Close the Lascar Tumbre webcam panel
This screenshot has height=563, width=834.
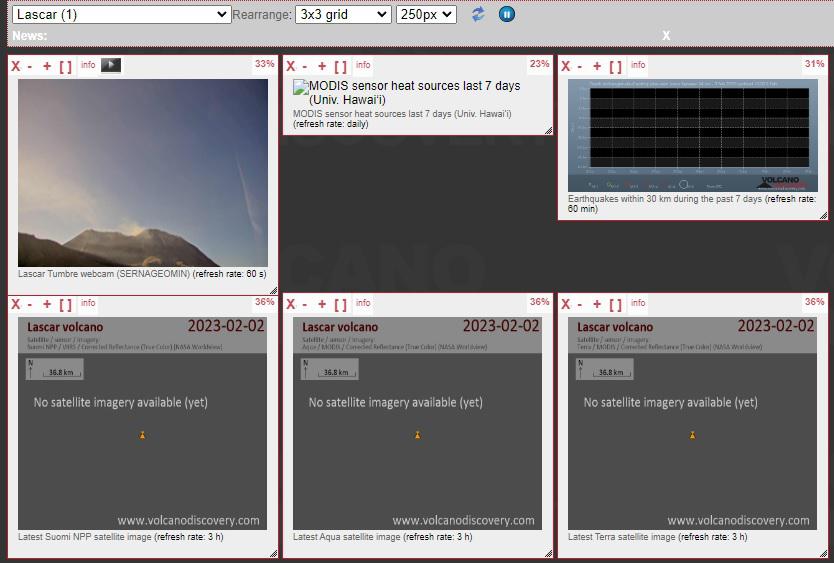(x=15, y=66)
